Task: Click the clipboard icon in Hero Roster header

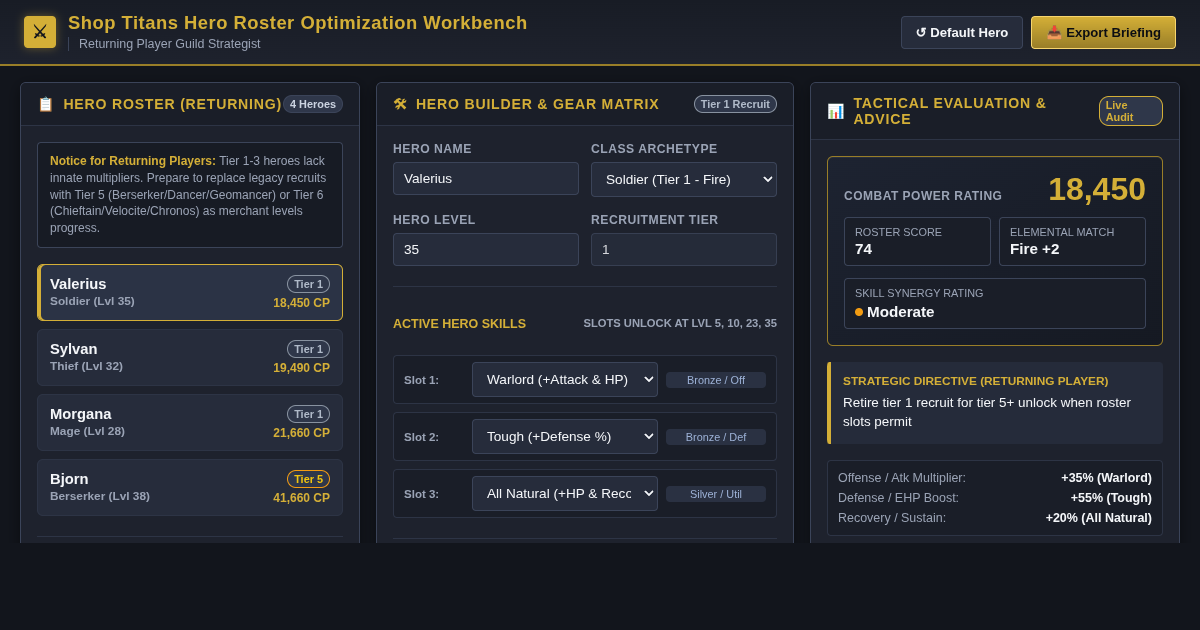Action: coord(45,104)
